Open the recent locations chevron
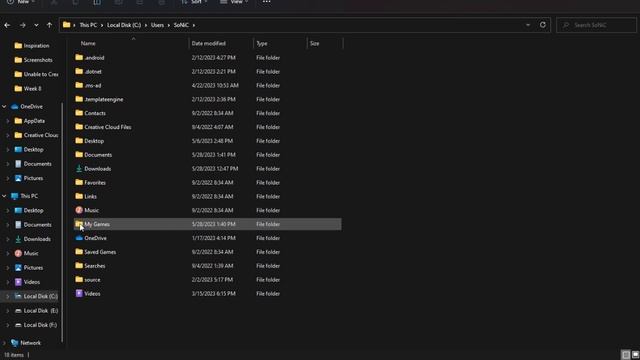The width and height of the screenshot is (640, 360). (x=36, y=25)
